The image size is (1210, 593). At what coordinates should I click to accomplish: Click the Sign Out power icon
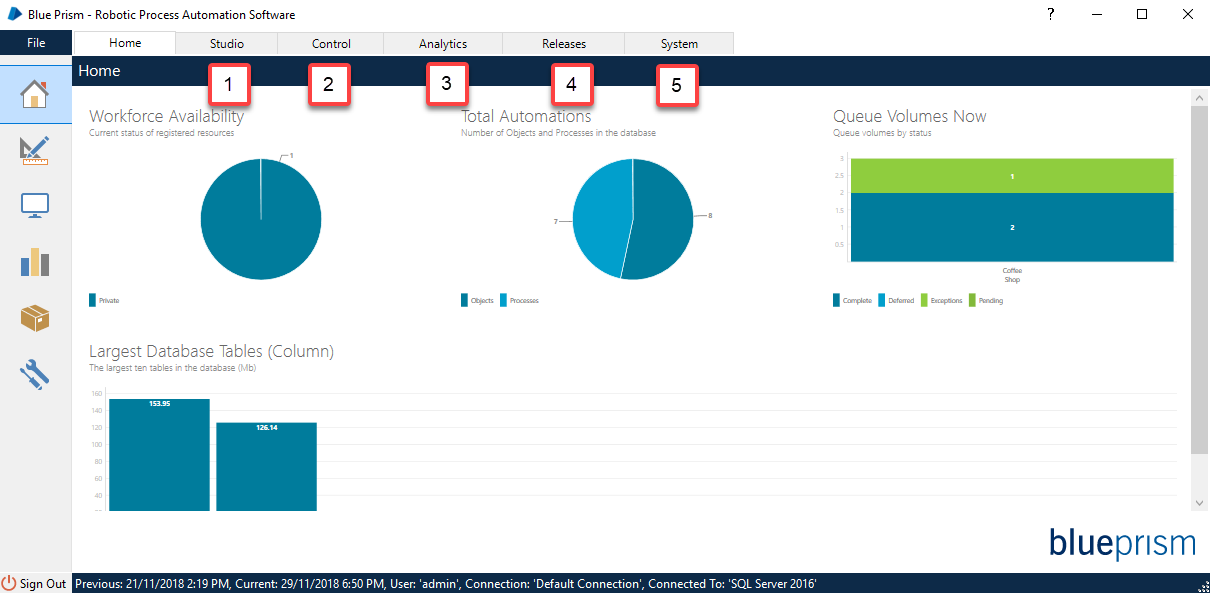point(9,583)
